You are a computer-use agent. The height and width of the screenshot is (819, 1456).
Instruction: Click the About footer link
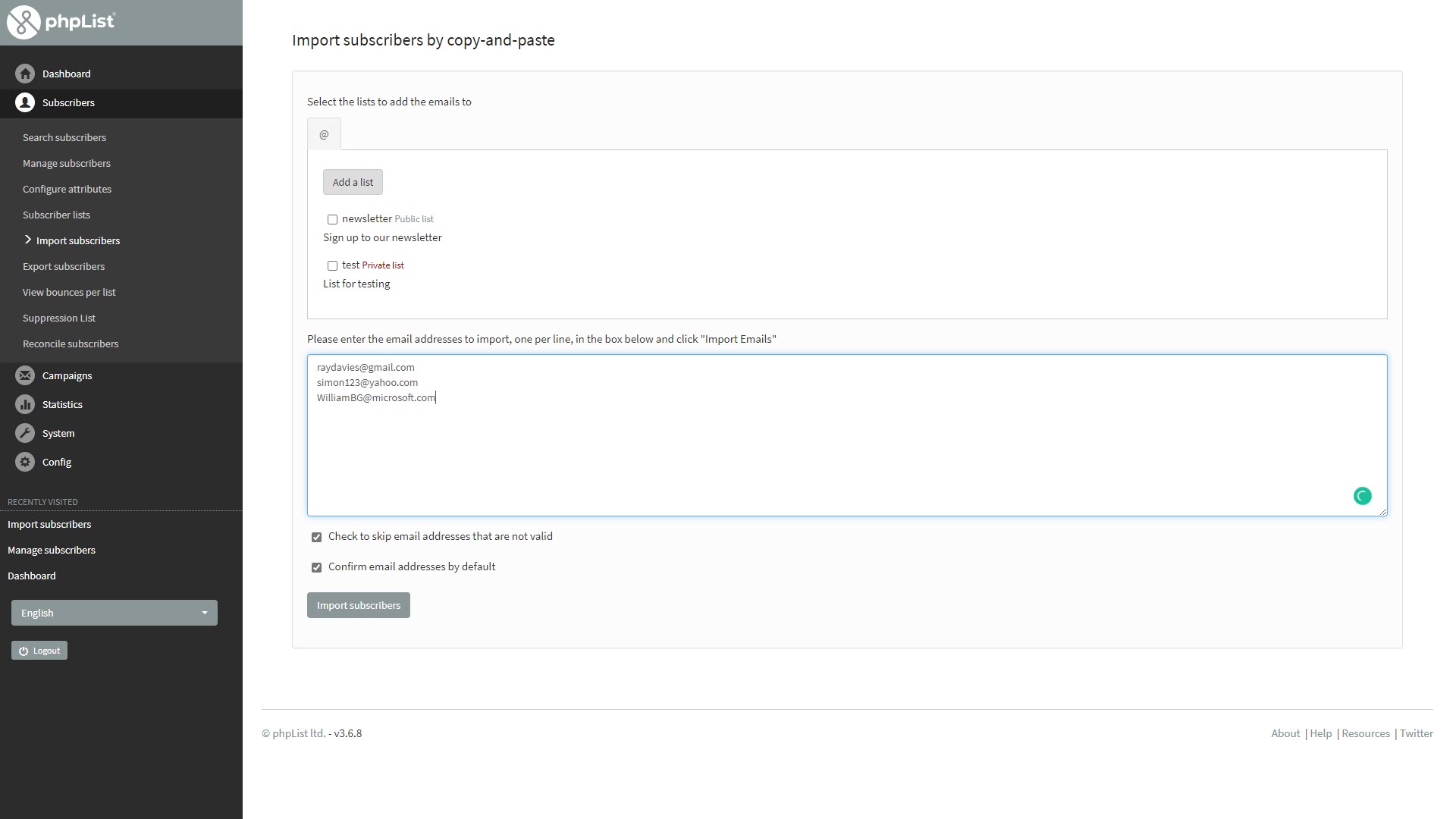1285,733
